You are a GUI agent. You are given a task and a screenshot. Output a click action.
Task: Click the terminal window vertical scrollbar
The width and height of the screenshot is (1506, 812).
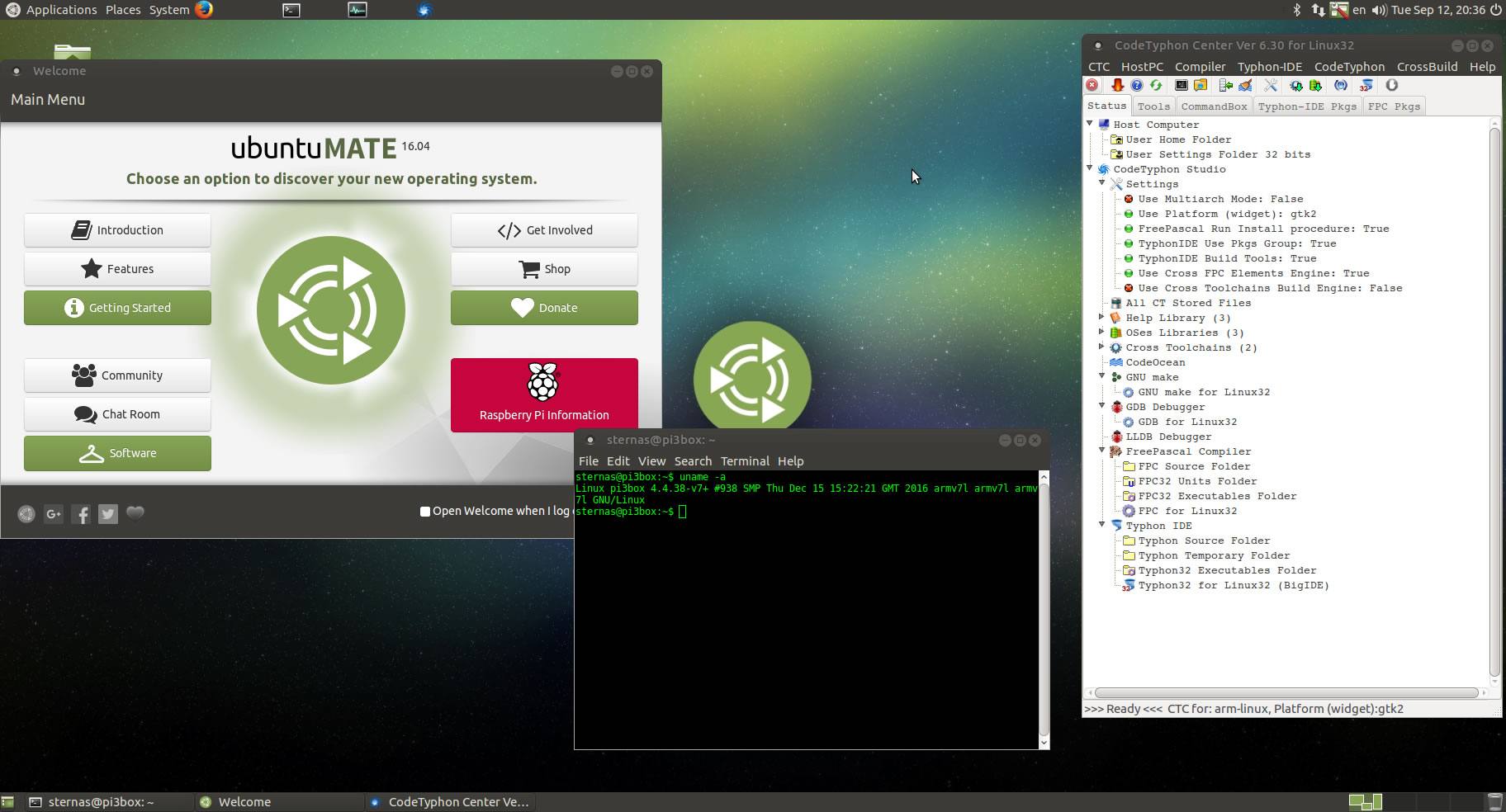click(1044, 610)
